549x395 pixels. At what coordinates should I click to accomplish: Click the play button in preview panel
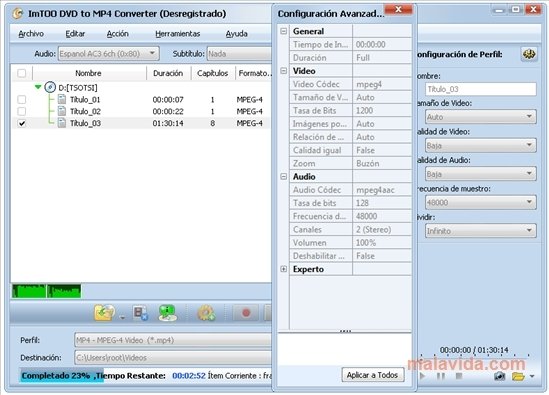[422, 376]
